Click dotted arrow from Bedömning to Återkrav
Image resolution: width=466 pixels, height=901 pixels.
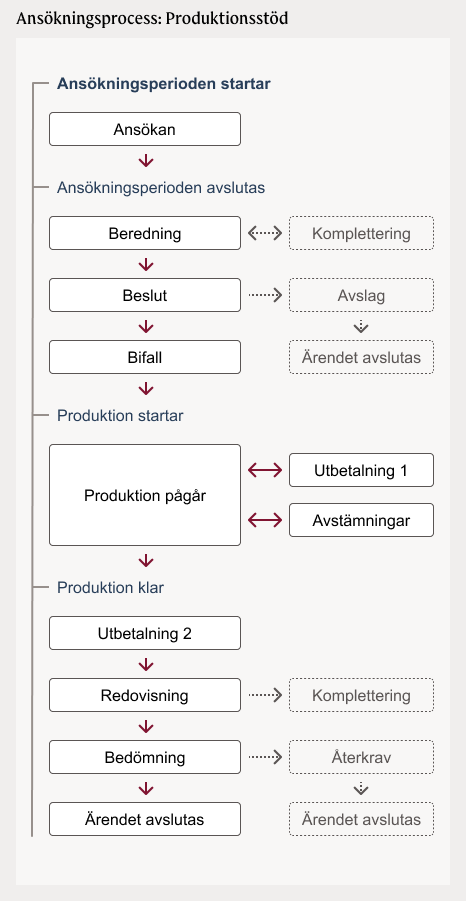point(265,757)
